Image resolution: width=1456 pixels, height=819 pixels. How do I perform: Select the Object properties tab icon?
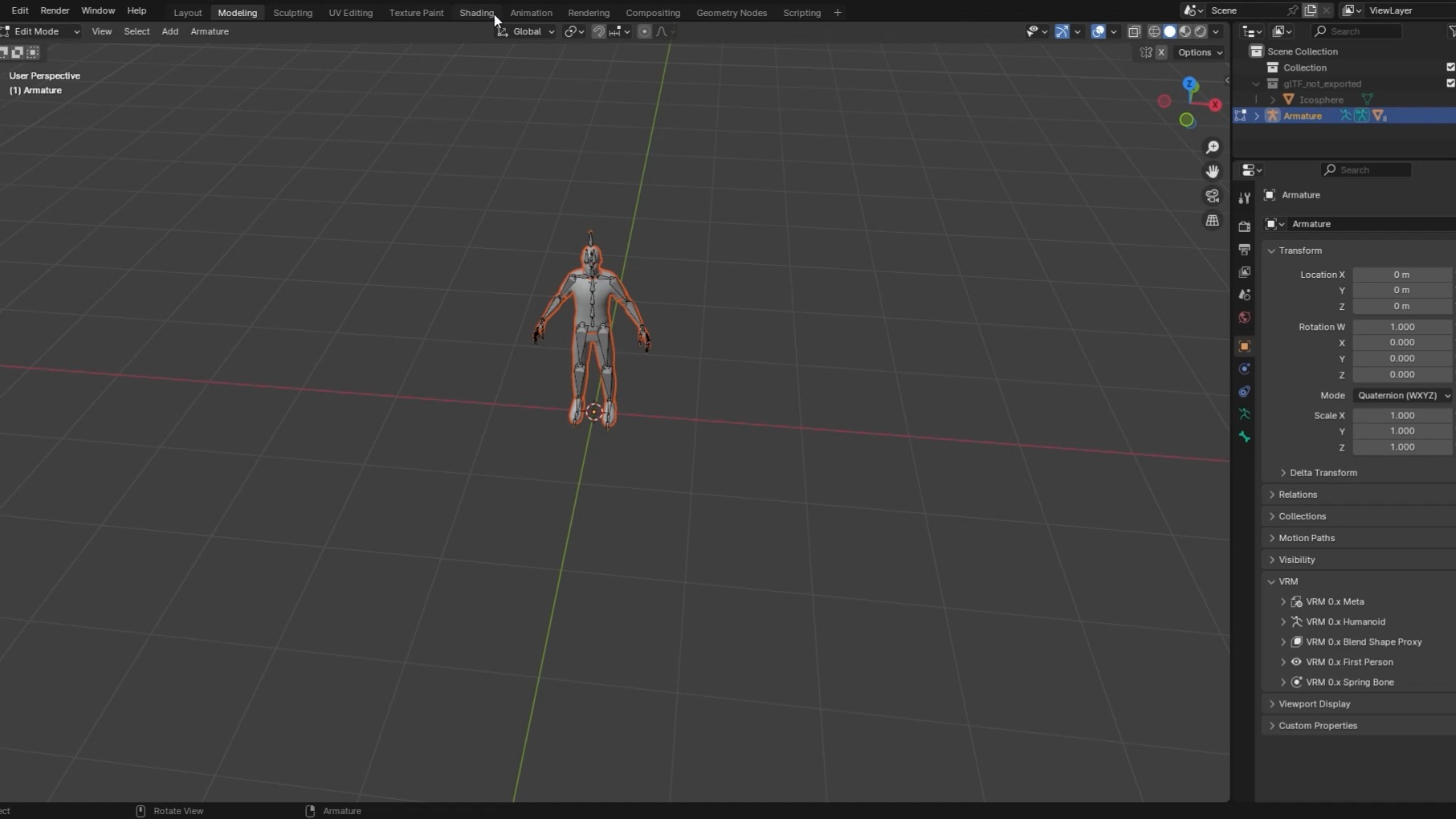coord(1244,345)
